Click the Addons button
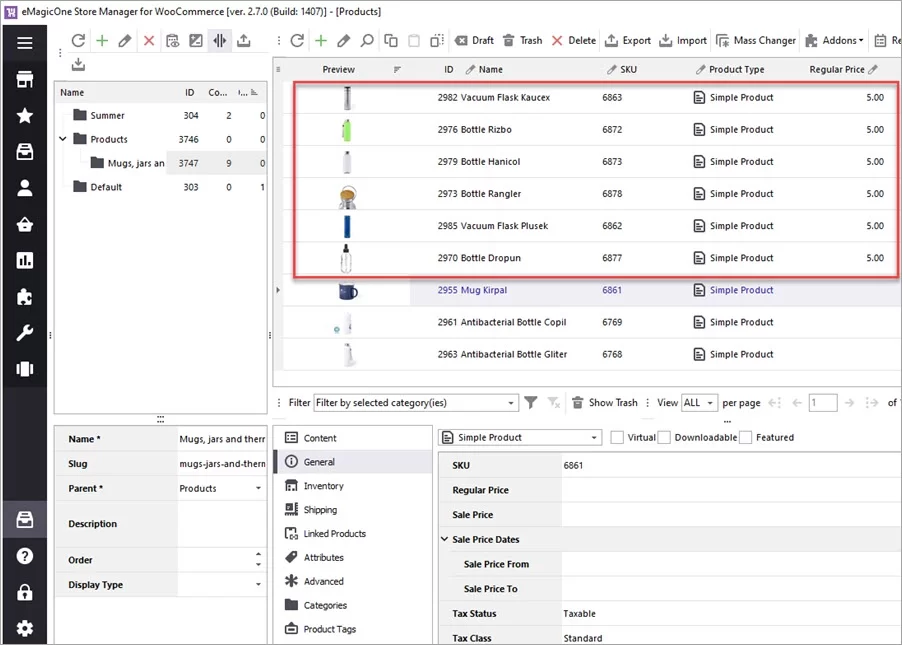The height and width of the screenshot is (645, 902). point(833,40)
